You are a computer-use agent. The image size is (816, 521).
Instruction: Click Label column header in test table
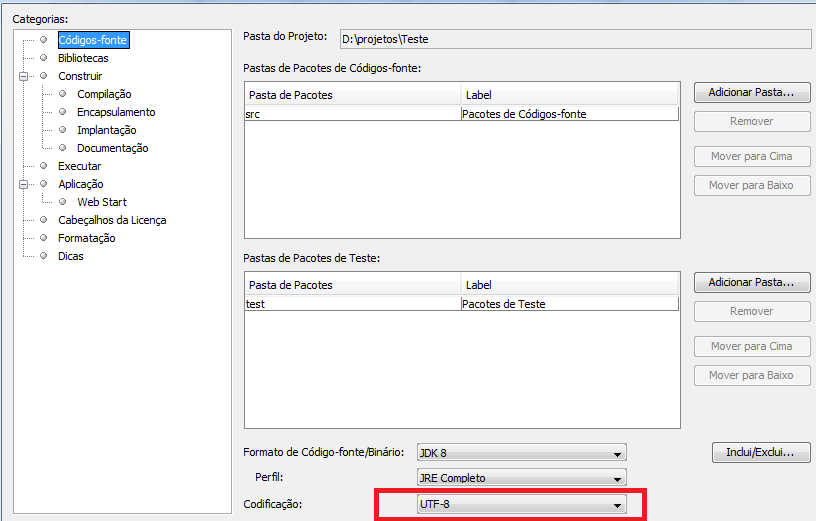point(570,285)
